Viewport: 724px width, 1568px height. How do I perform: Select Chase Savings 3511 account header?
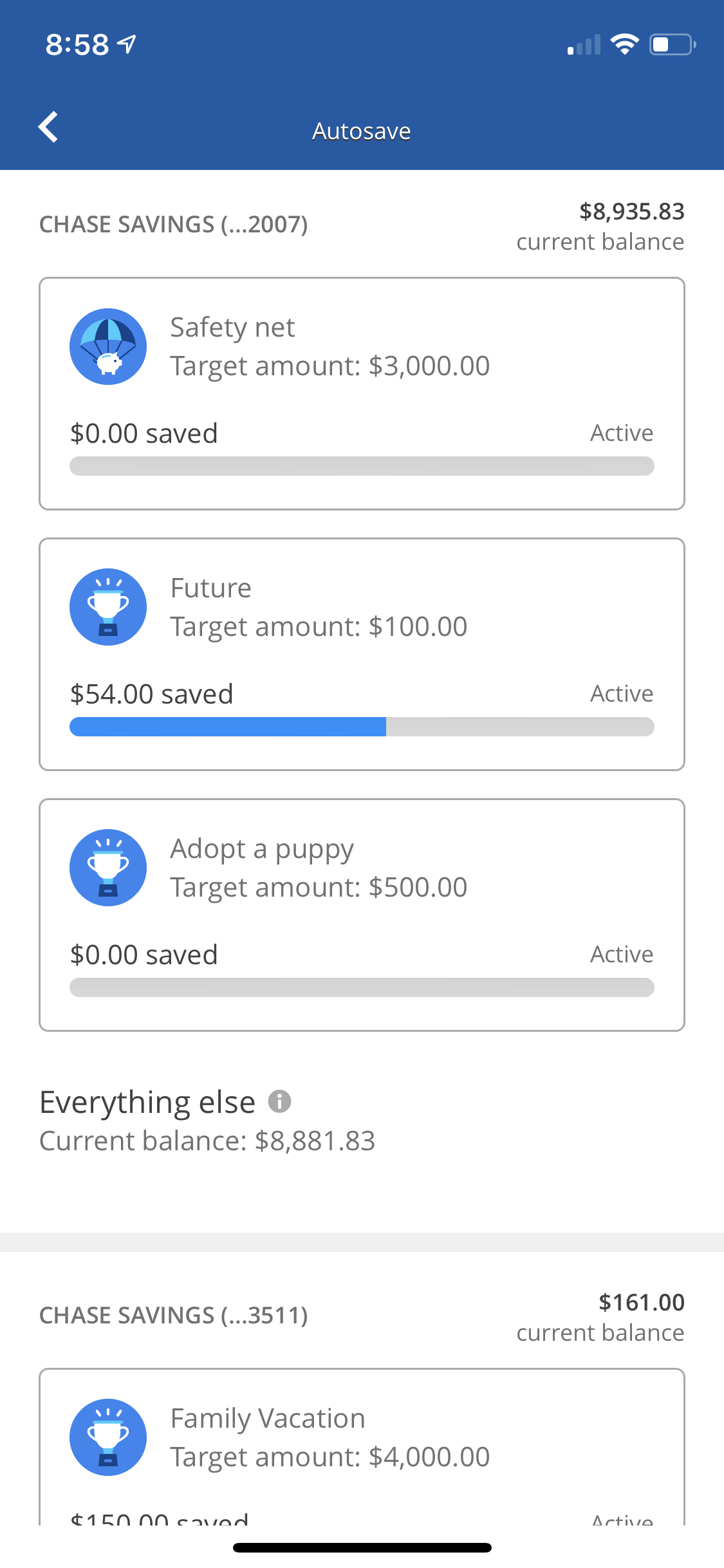pyautogui.click(x=174, y=1315)
